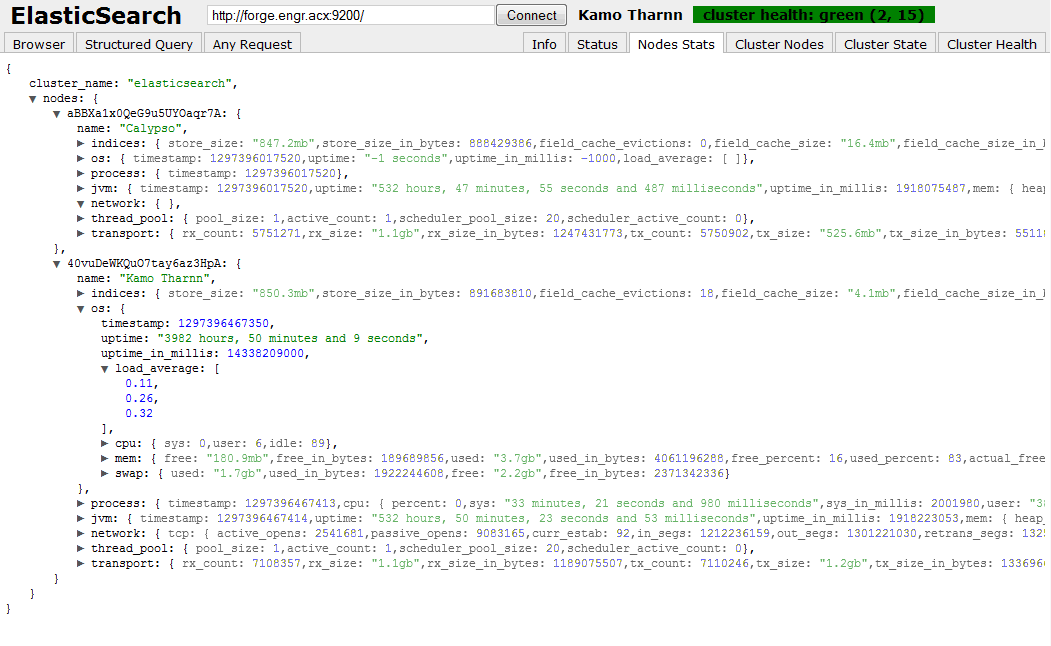Expand the network section of Kamo Tharnn
This screenshot has width=1051, height=646.
82,533
